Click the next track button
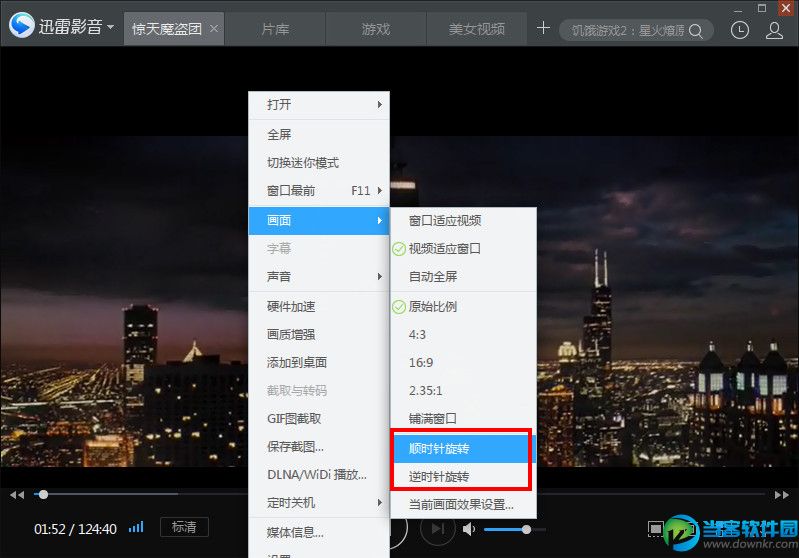 [438, 529]
